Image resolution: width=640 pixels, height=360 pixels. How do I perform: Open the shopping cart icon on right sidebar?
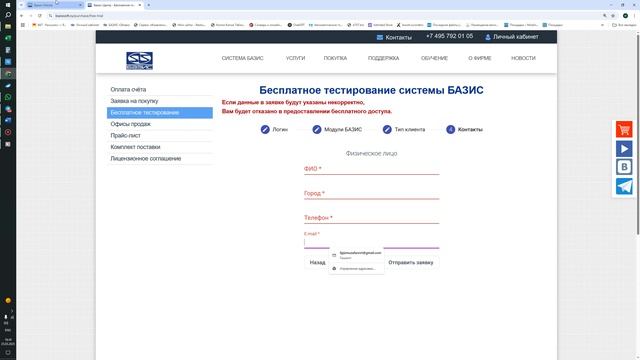click(624, 130)
